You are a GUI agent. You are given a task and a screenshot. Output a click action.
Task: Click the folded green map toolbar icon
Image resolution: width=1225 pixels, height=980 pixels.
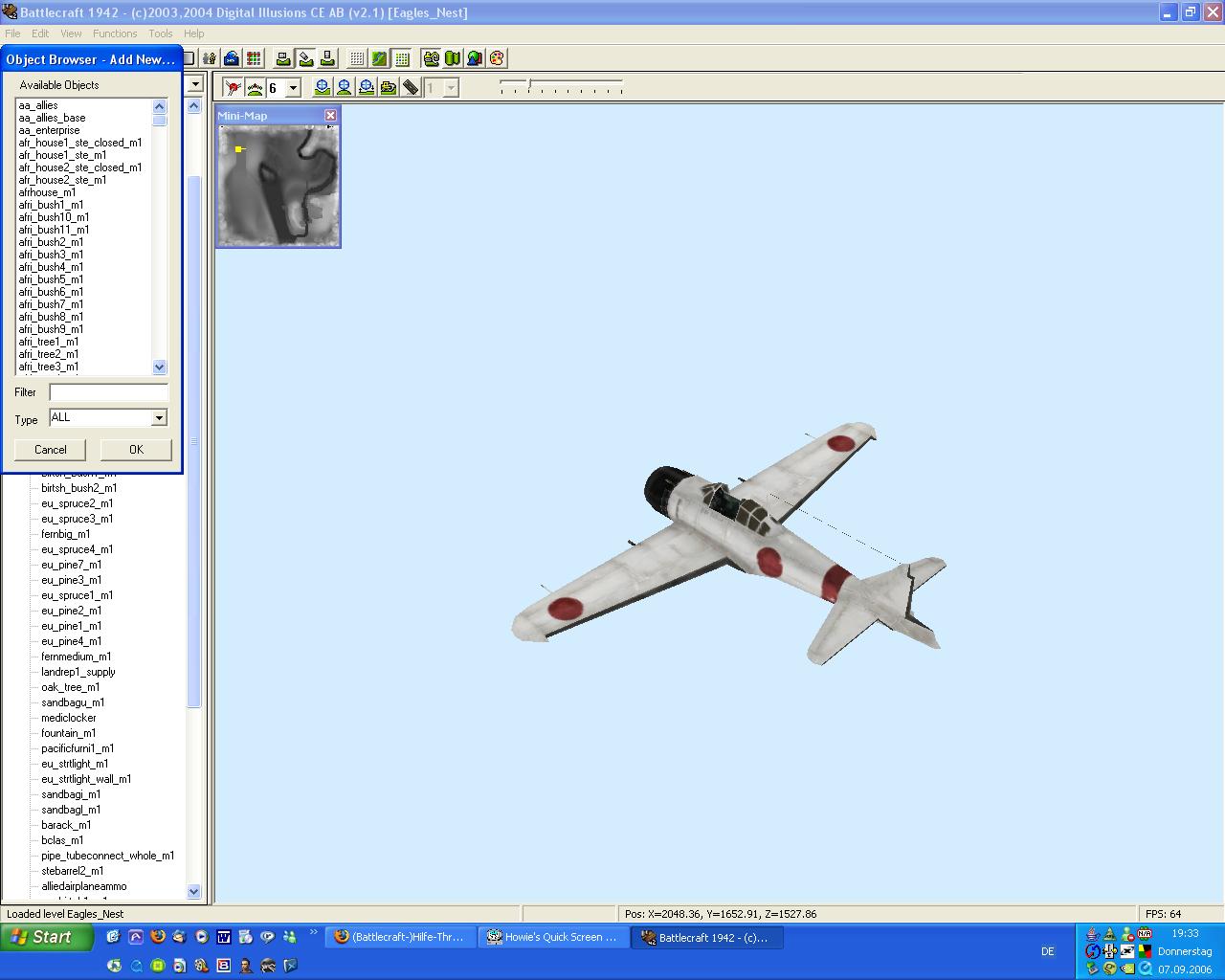[453, 58]
